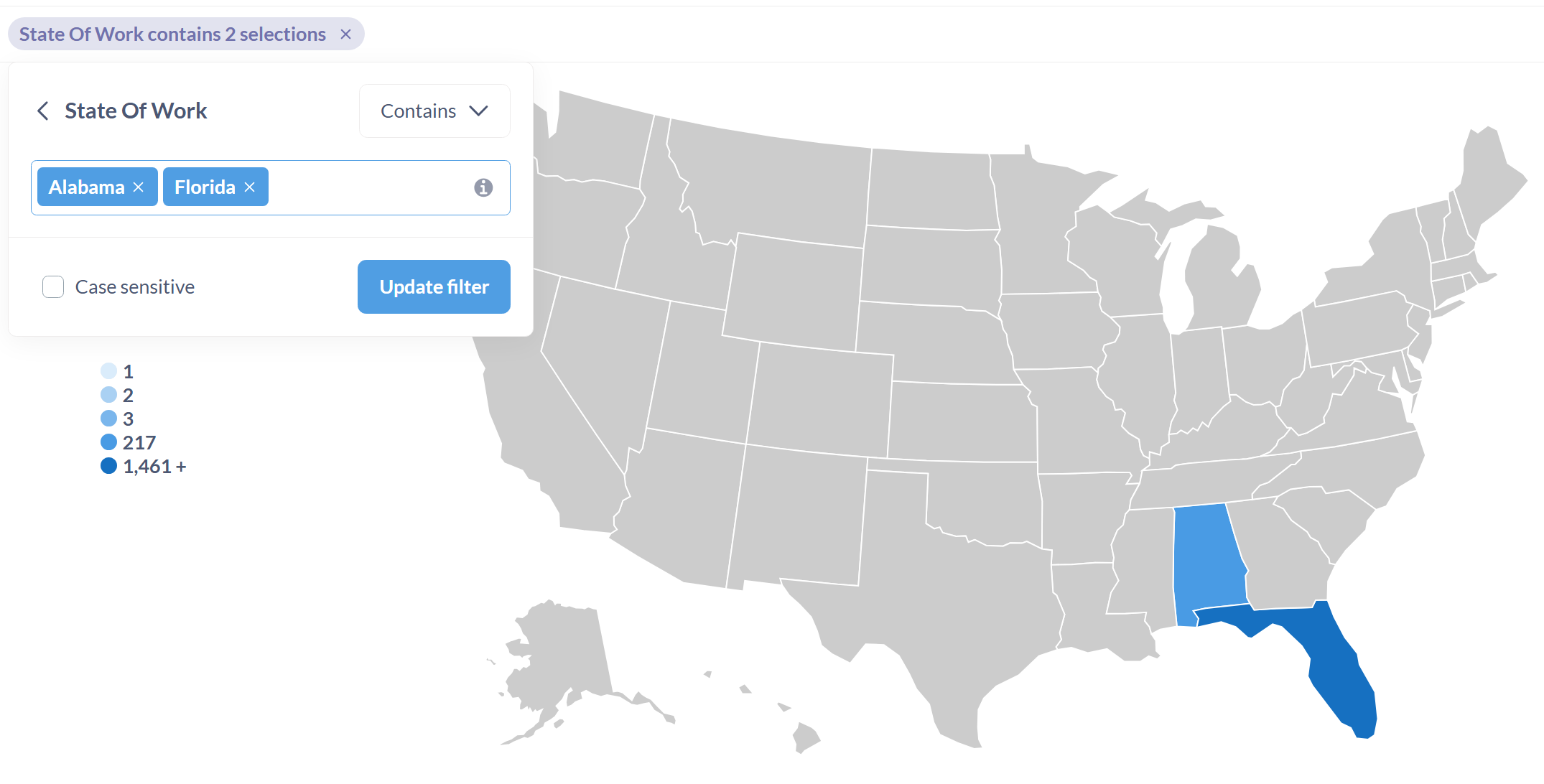This screenshot has height=784, width=1544.
Task: Click the lightest legend dot labeled 1
Action: point(108,370)
